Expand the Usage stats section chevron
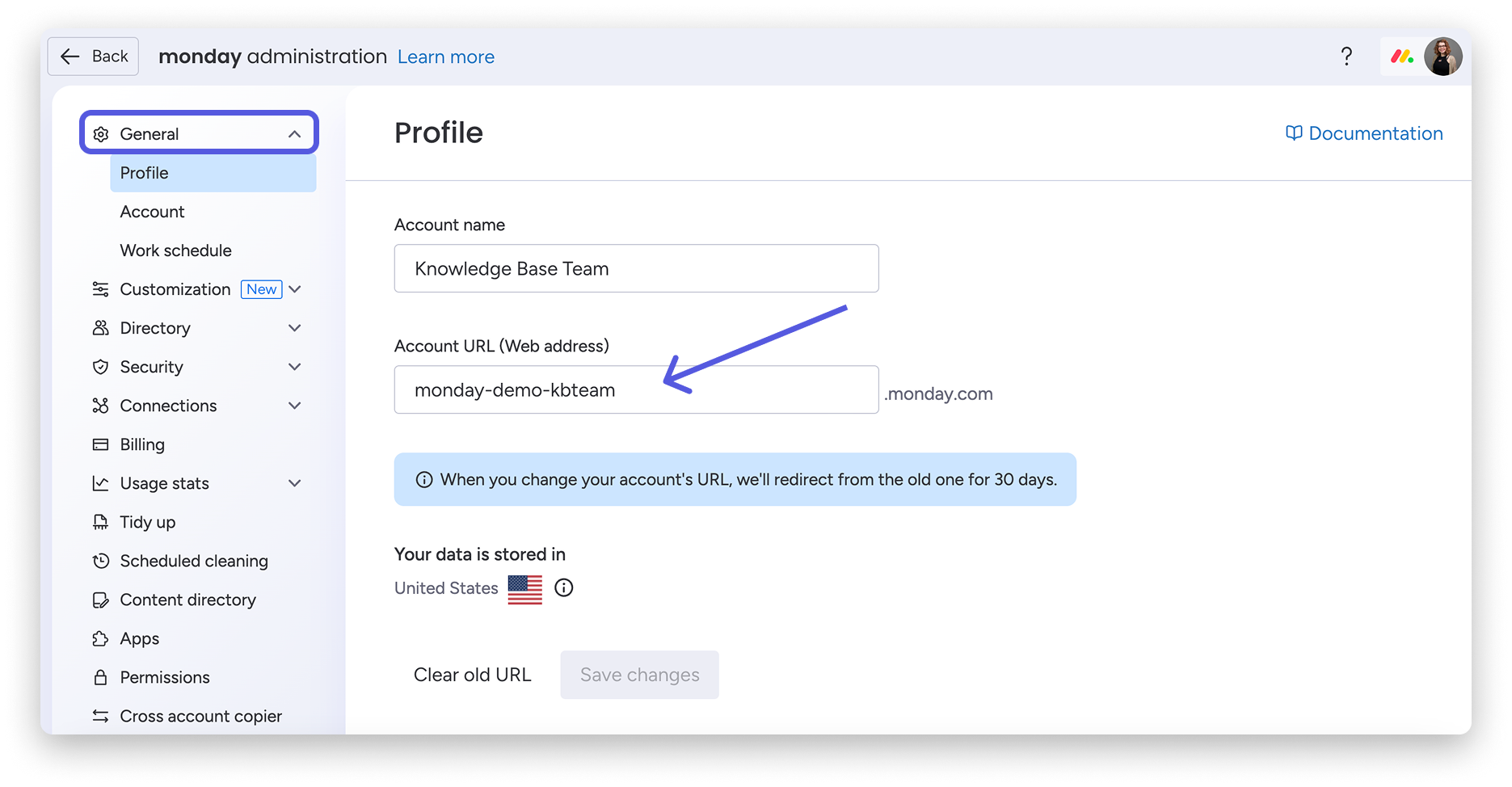Image resolution: width=1512 pixels, height=787 pixels. click(x=295, y=483)
